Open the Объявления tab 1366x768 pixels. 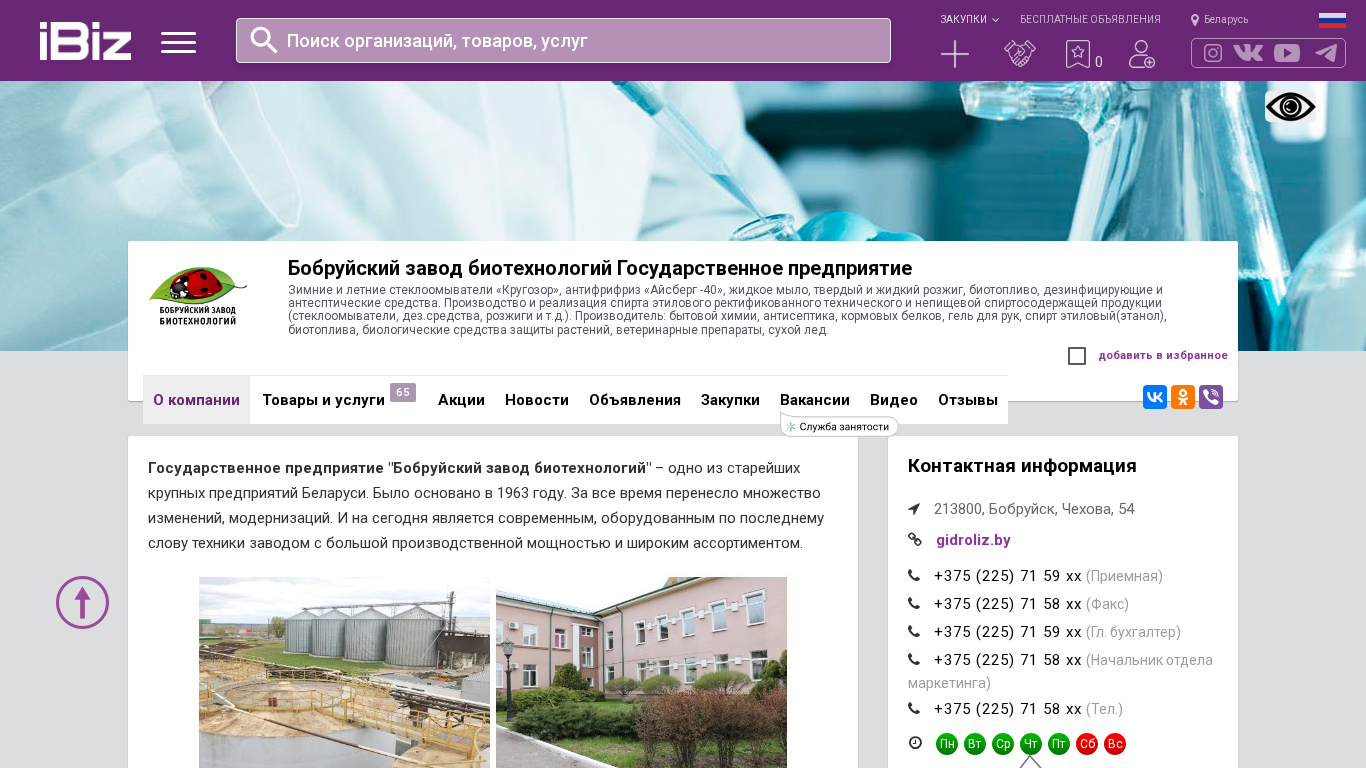tap(635, 400)
